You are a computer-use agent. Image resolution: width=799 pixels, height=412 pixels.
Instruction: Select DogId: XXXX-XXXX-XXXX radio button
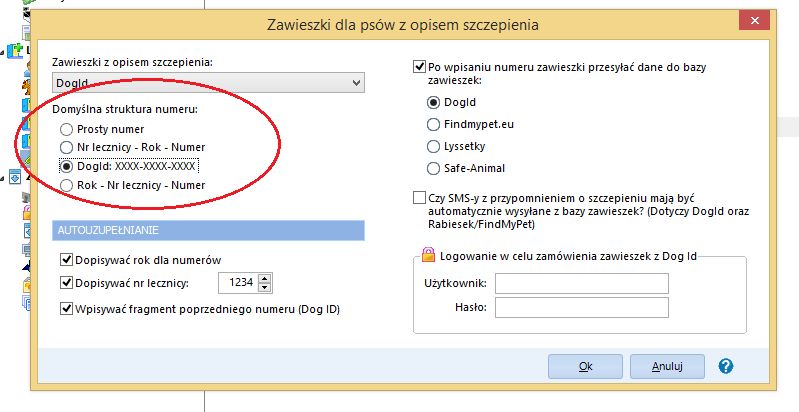click(x=66, y=166)
